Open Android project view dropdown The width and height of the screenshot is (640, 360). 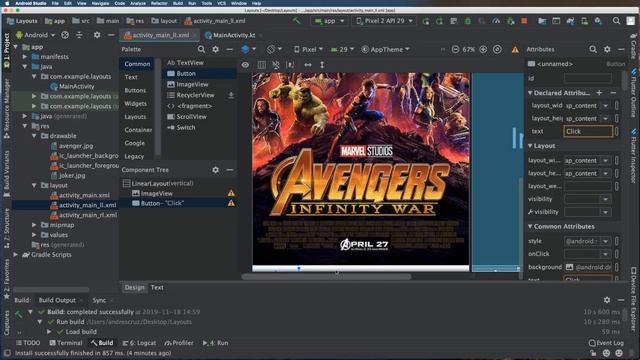click(35, 35)
